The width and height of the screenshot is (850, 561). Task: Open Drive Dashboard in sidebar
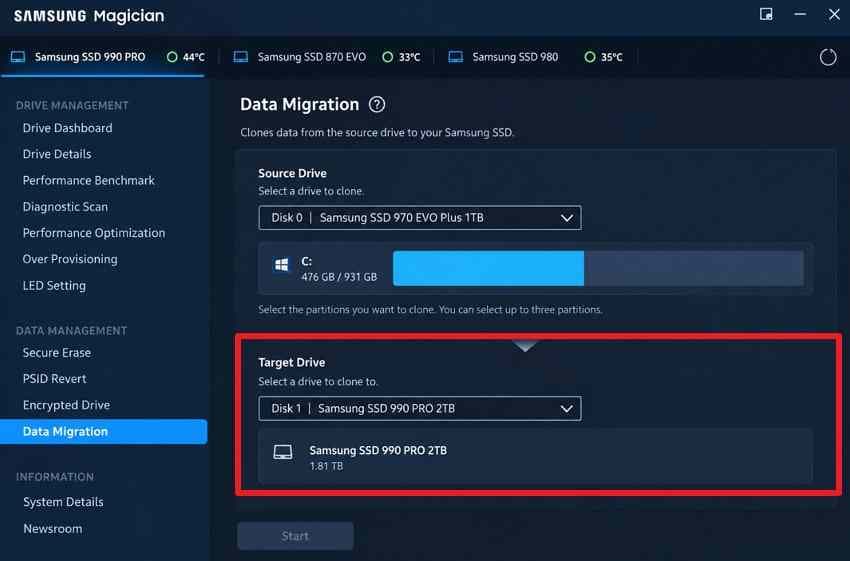point(68,128)
